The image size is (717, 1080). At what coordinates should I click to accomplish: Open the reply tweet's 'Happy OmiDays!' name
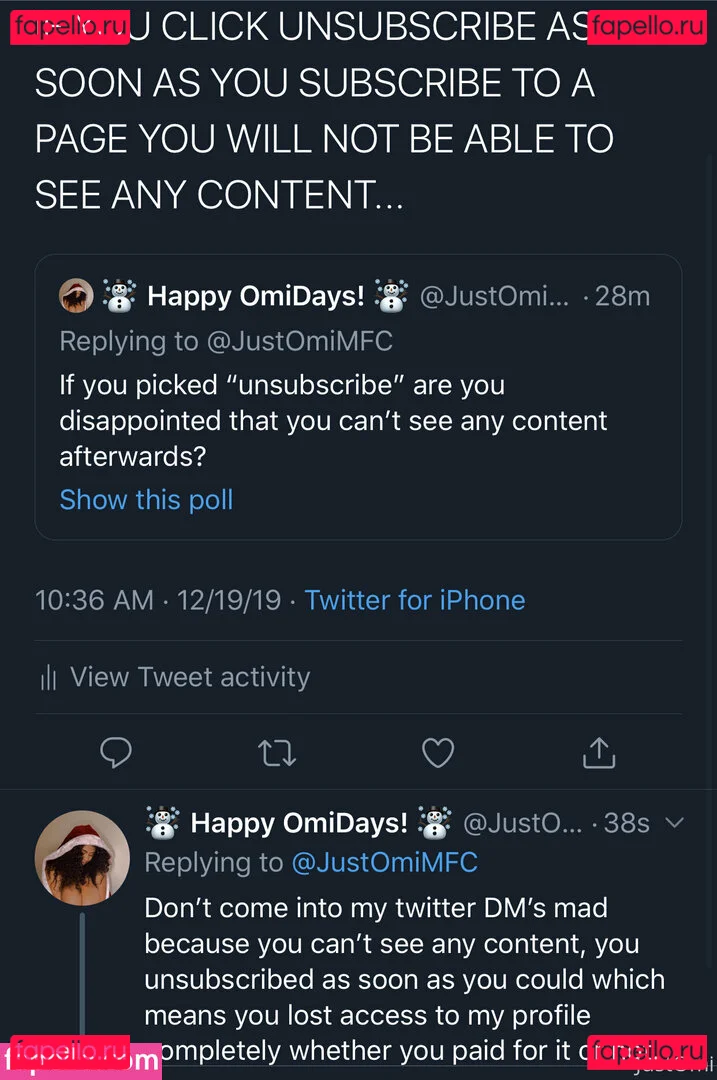[x=299, y=823]
